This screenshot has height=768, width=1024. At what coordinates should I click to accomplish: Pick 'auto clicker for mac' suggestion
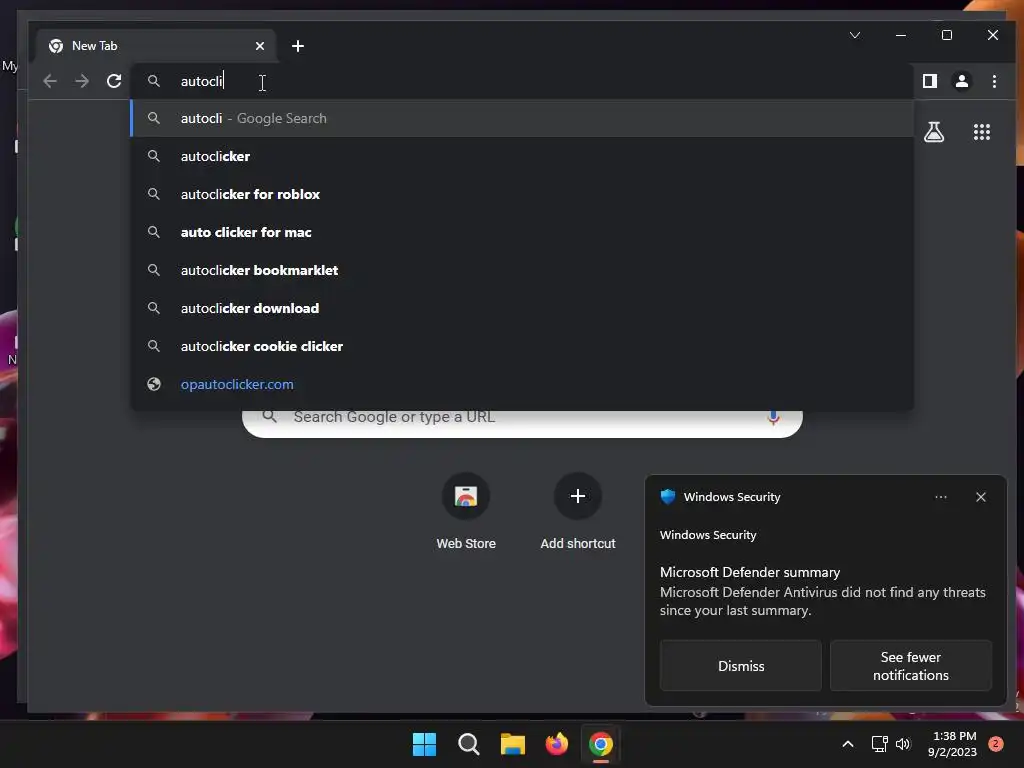pos(522,232)
